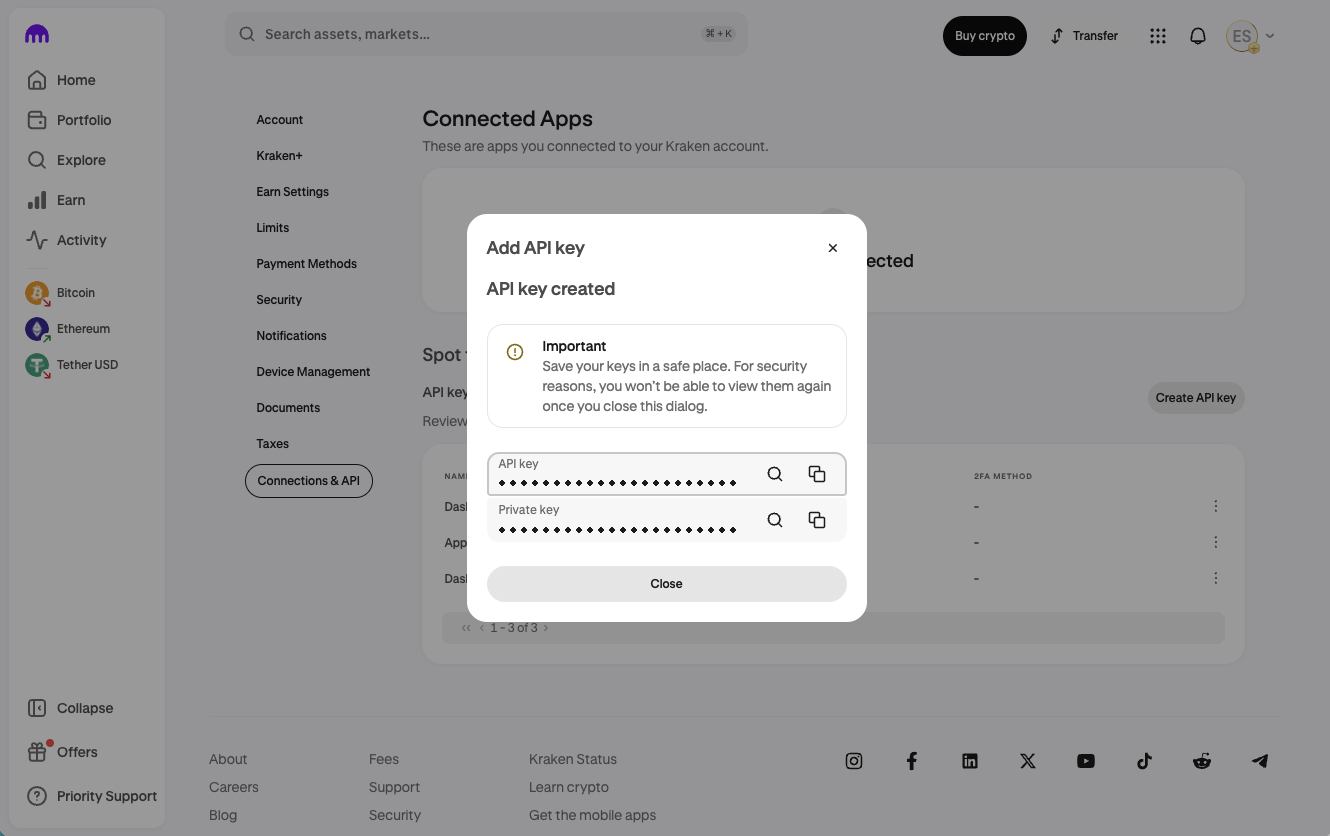This screenshot has width=1330, height=836.
Task: Open Kraken Facebook page
Action: 912,761
